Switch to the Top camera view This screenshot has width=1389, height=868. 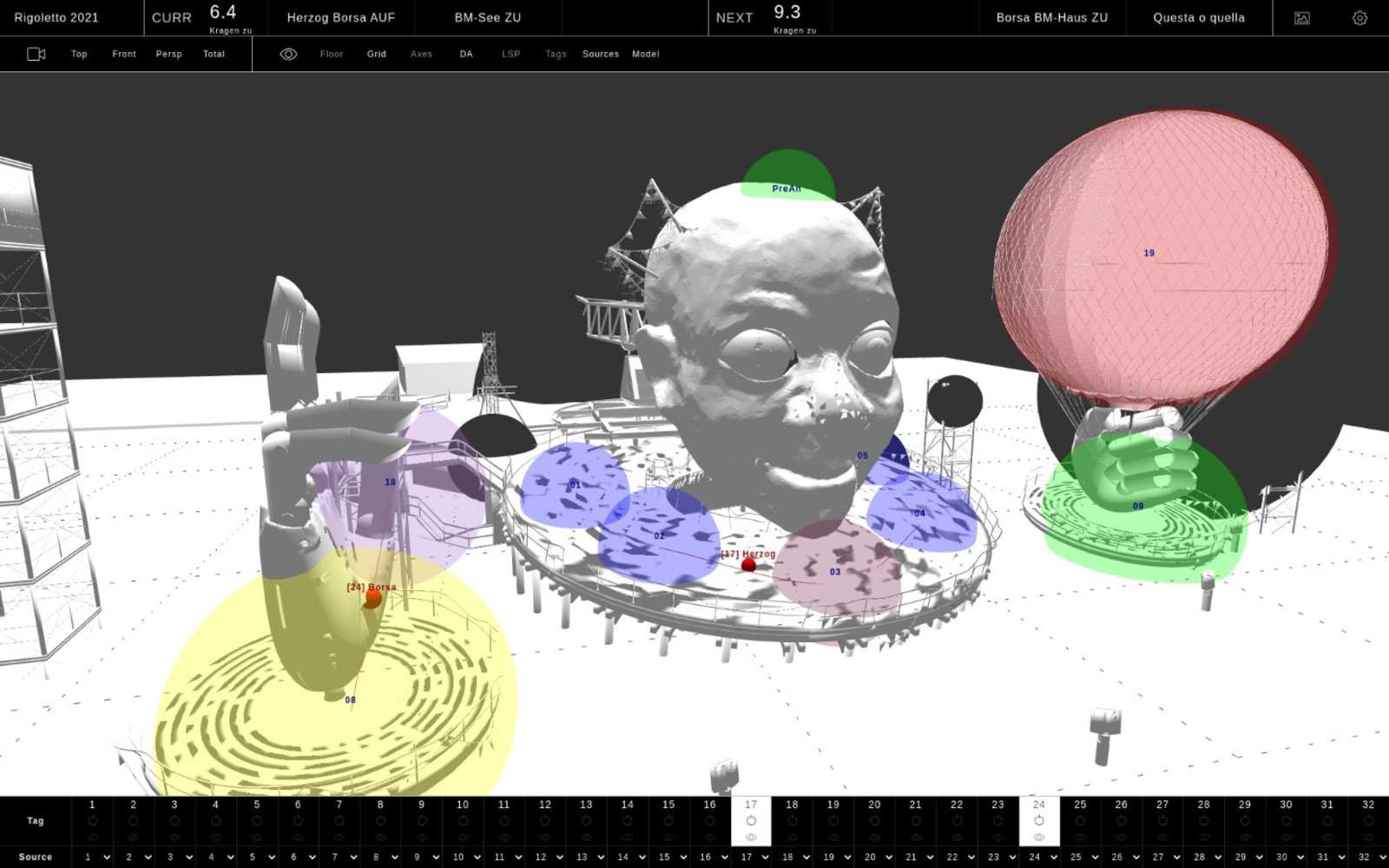pos(79,54)
